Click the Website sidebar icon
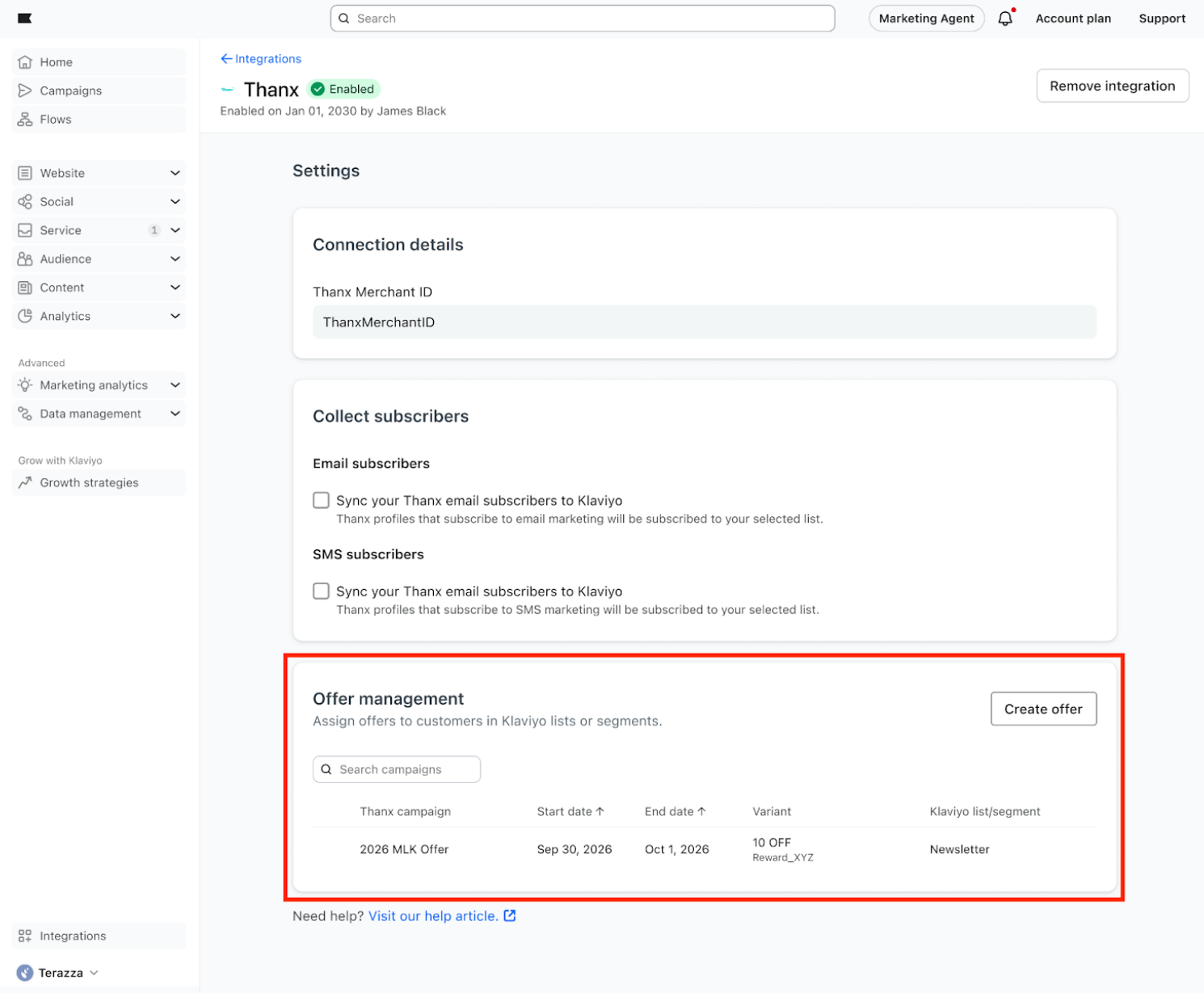 pos(25,173)
